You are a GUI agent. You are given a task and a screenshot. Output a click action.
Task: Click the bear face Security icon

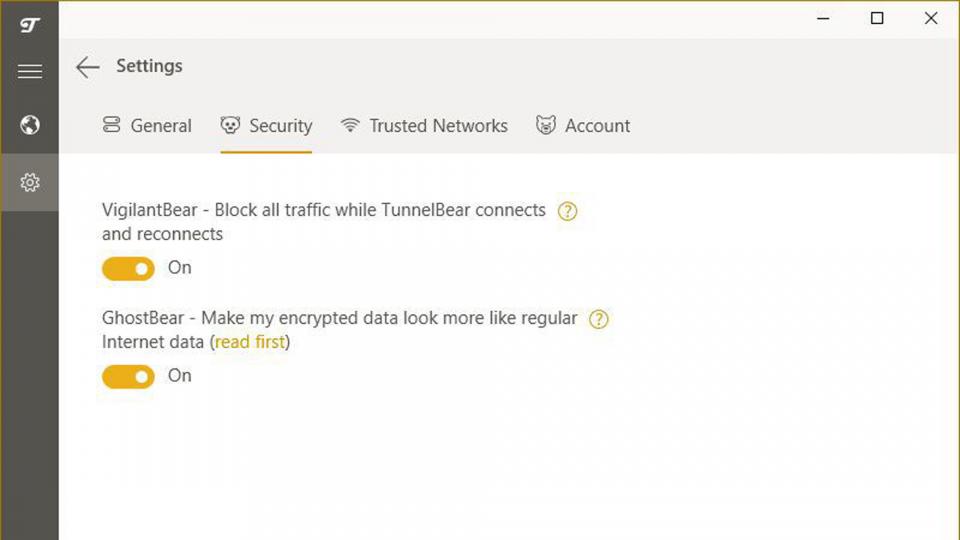point(230,126)
